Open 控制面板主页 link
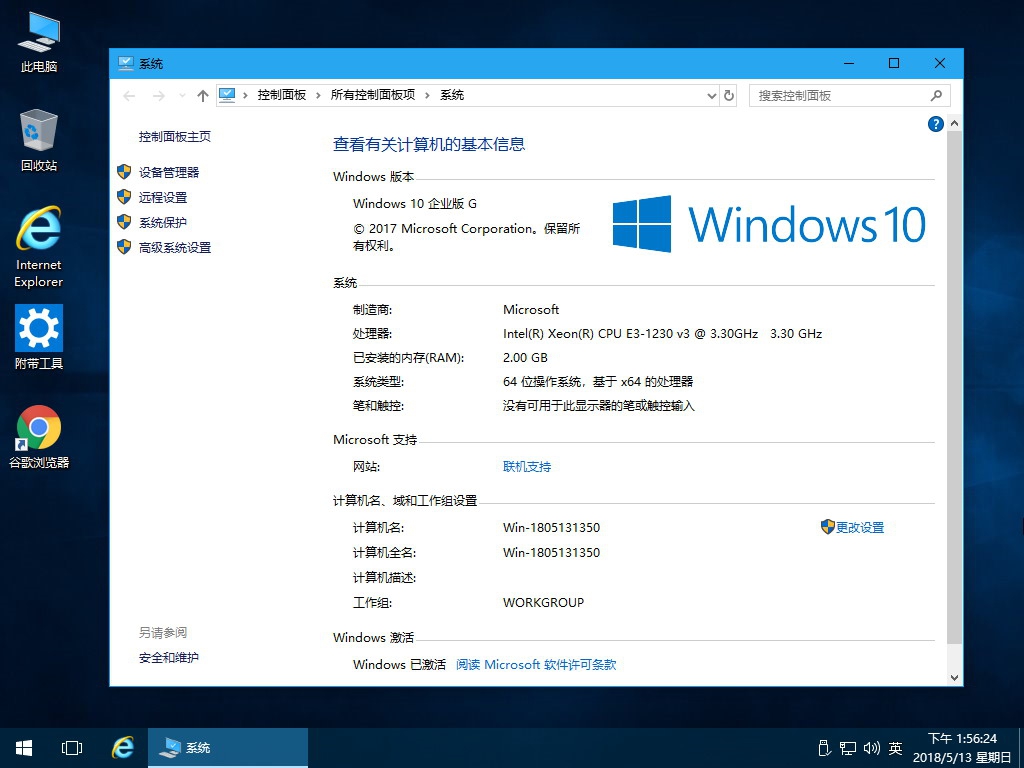Viewport: 1024px width, 768px height. click(x=174, y=136)
